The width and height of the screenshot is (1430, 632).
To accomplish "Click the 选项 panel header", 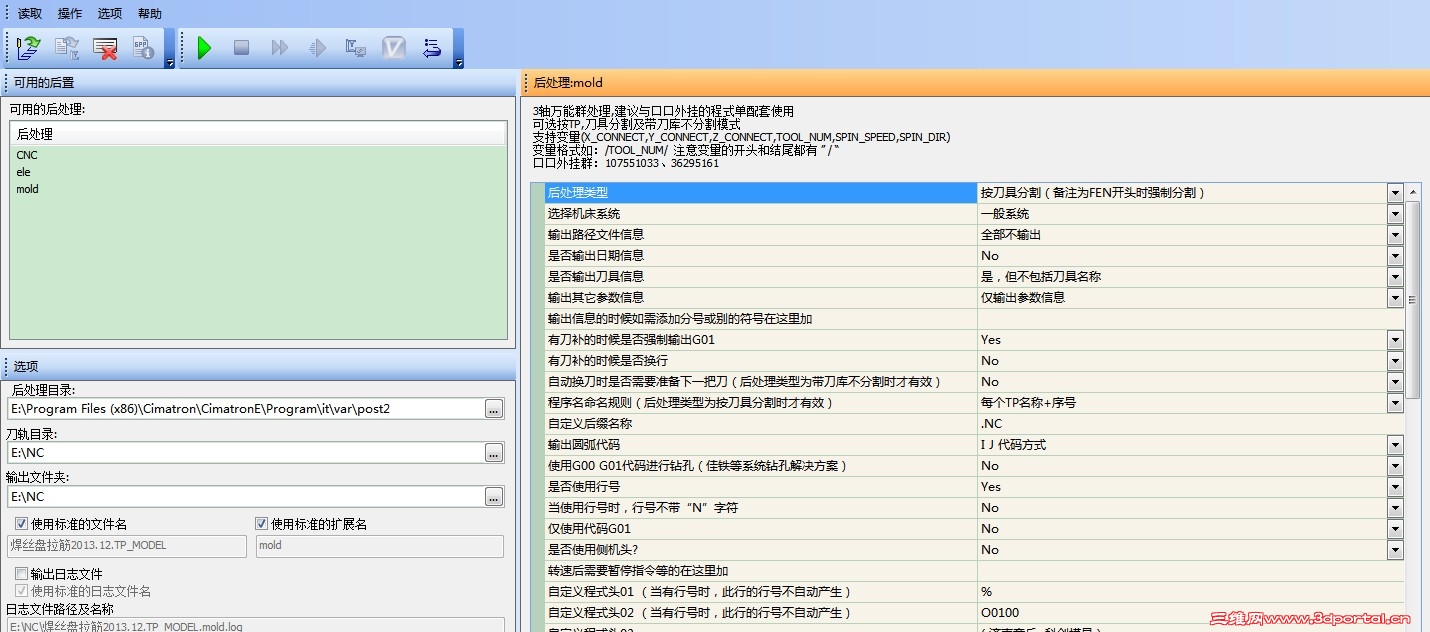I will tap(258, 366).
